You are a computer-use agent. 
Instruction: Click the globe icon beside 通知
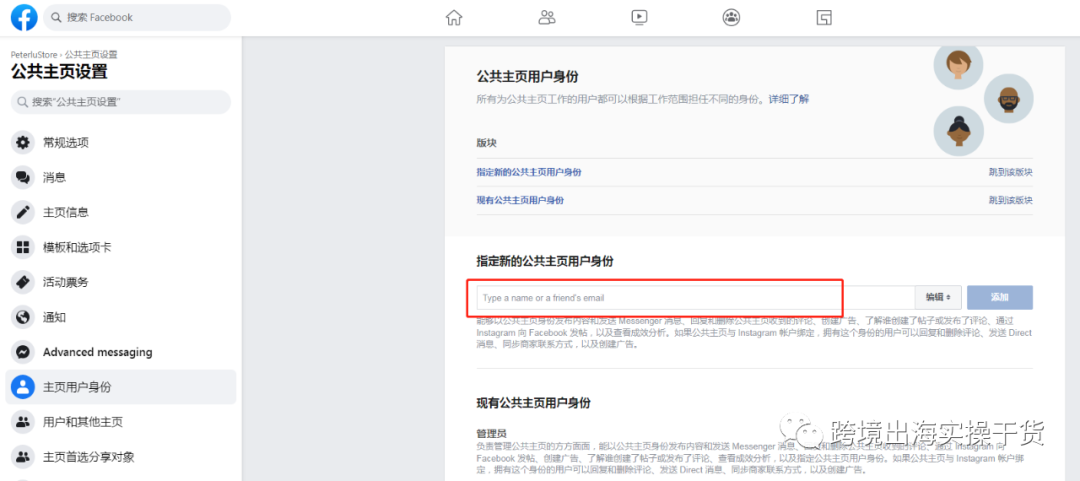click(23, 317)
